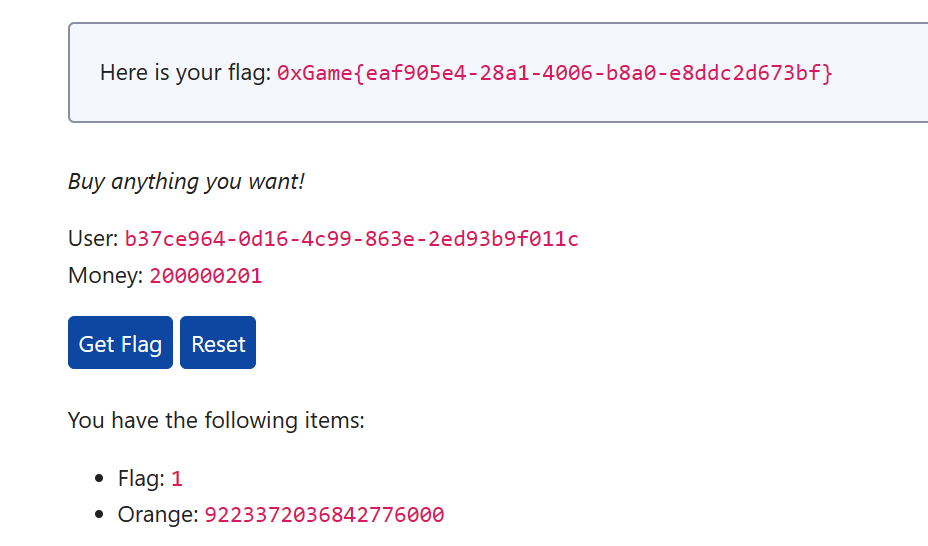This screenshot has width=928, height=546.
Task: Click the 'User:' label
Action: click(94, 238)
